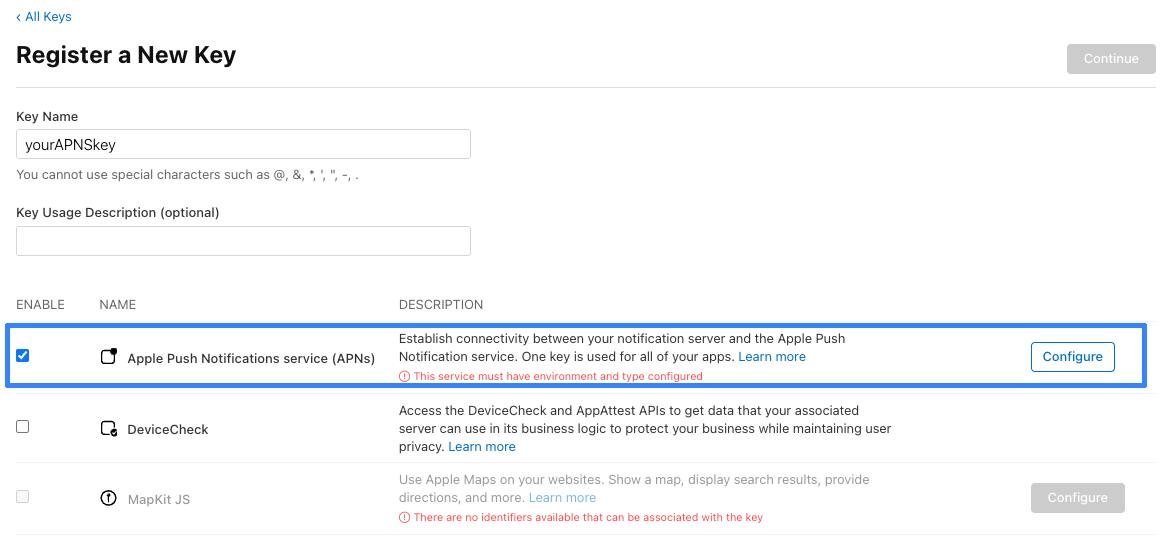Click the Key Usage Description field
This screenshot has height=540, width=1171.
coord(243,241)
